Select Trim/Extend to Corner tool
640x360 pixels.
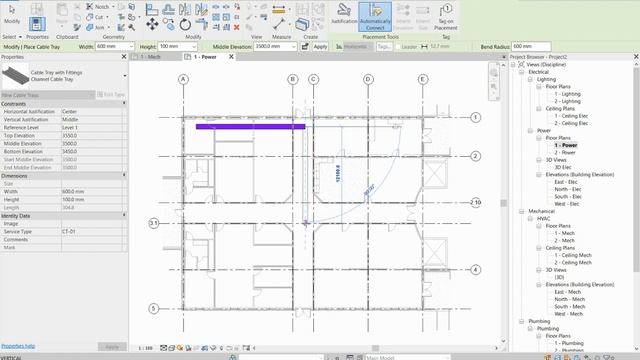pos(202,24)
